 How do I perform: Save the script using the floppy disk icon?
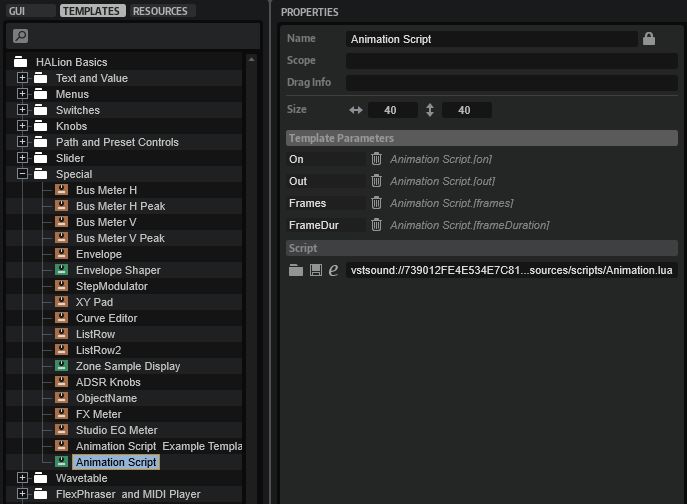point(315,270)
